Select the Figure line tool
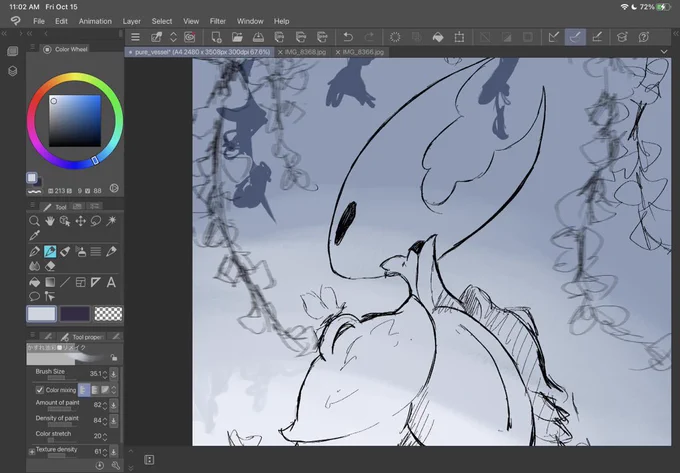The height and width of the screenshot is (473, 680). point(65,282)
